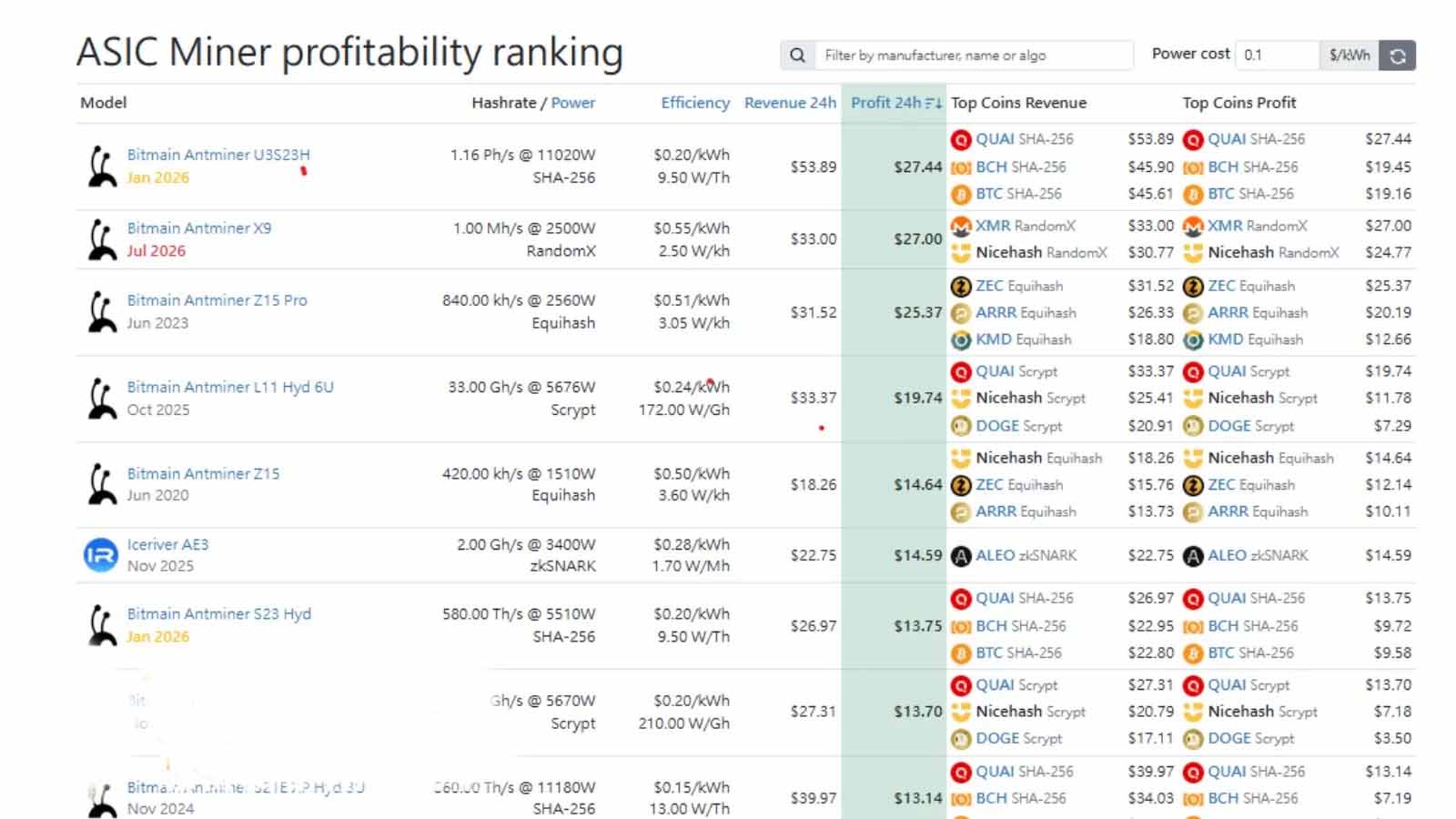The width and height of the screenshot is (1456, 819).
Task: Click the refresh icon button beside $/kWh
Action: 1398,56
